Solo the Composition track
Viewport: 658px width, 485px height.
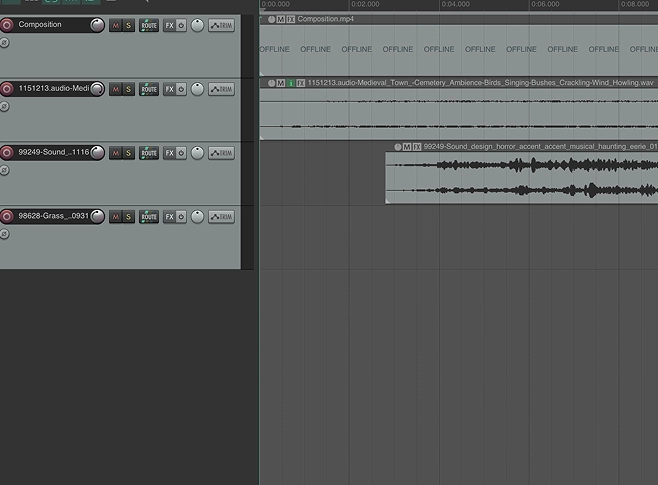coord(128,26)
